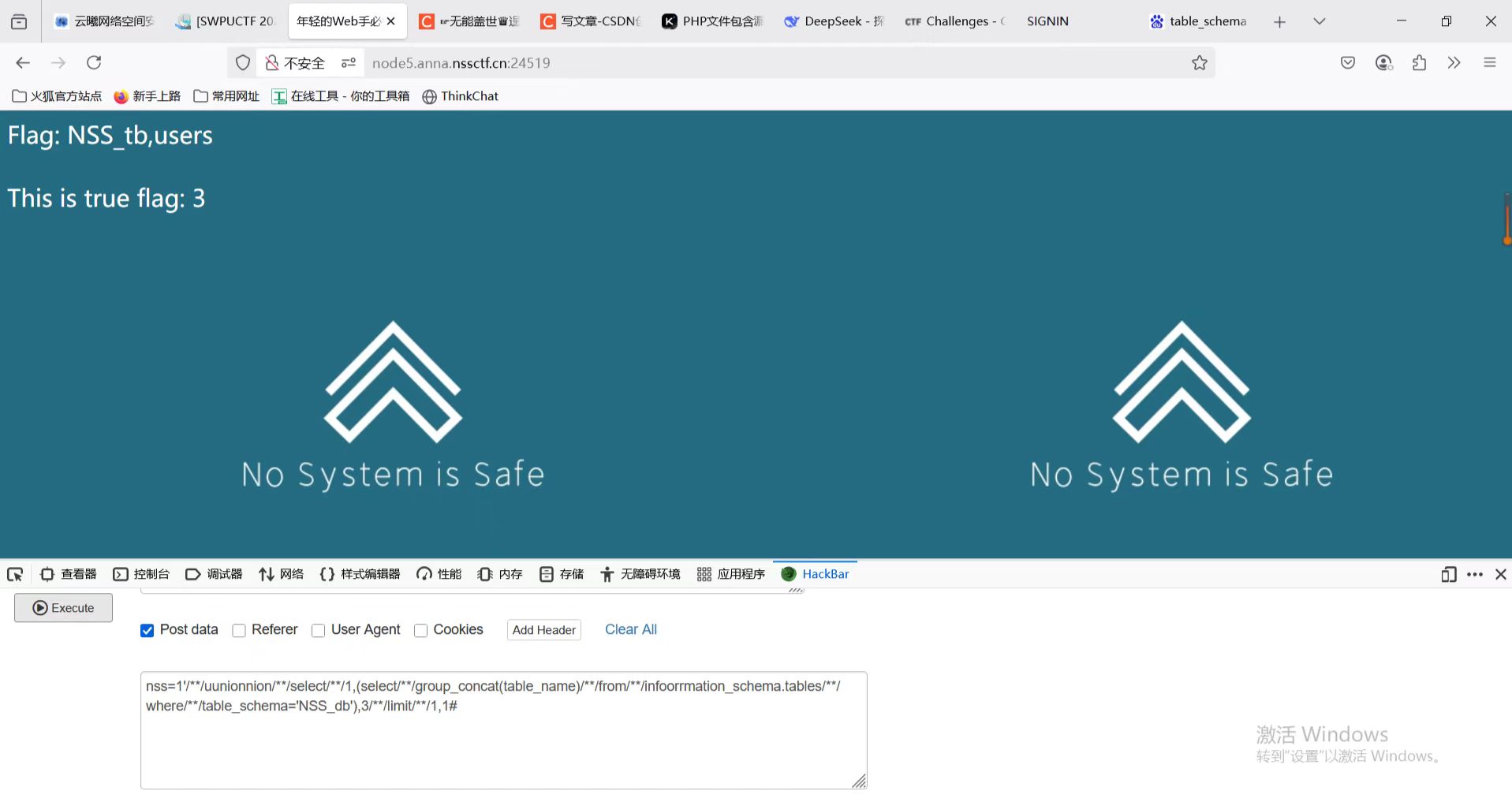Image resolution: width=1512 pixels, height=798 pixels.
Task: Switch to [SWPUCTF 20 tab
Action: (226, 21)
